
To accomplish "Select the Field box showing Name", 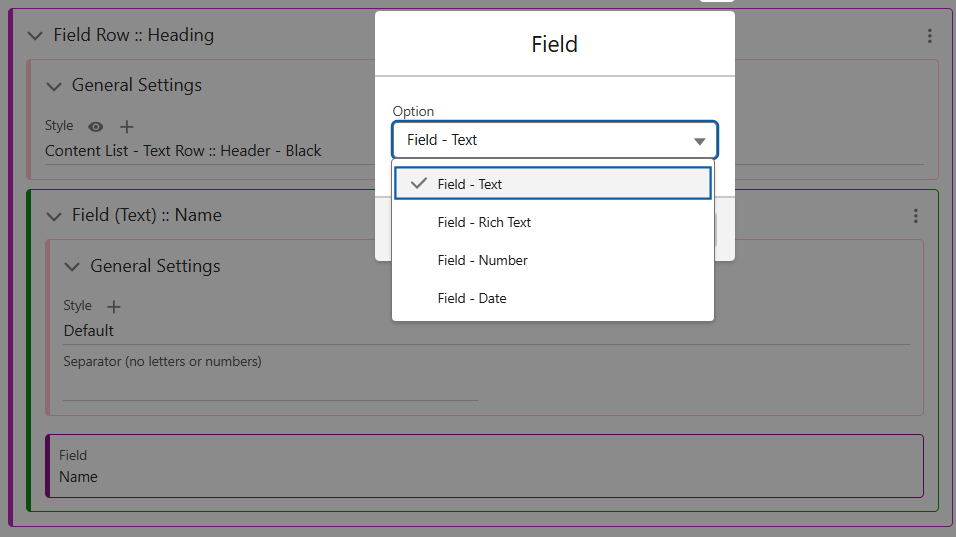I will pos(485,466).
